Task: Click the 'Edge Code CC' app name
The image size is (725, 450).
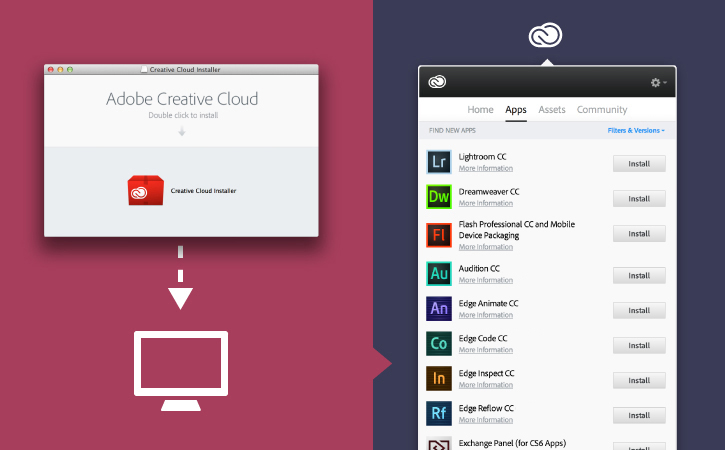Action: click(483, 339)
